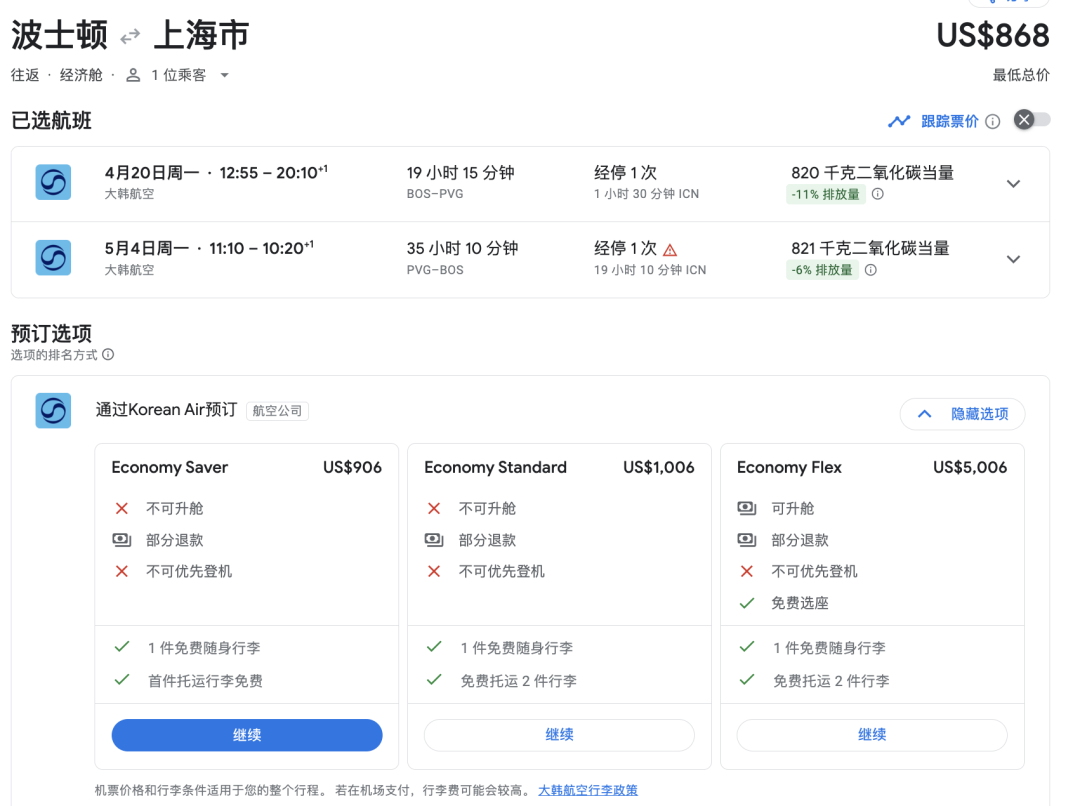Expand the April 20 outbound flight details

1013,184
